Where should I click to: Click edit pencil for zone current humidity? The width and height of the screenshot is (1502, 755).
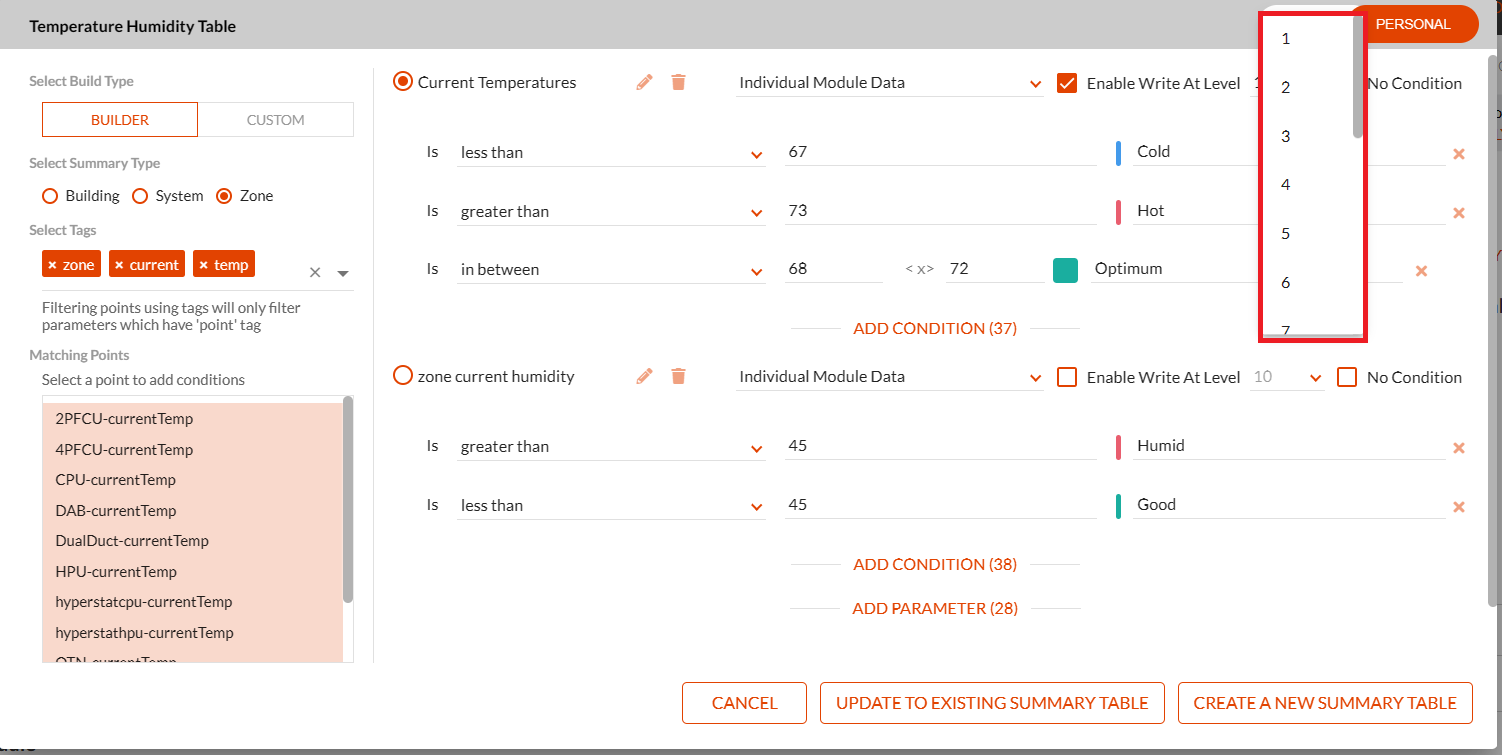click(x=644, y=376)
